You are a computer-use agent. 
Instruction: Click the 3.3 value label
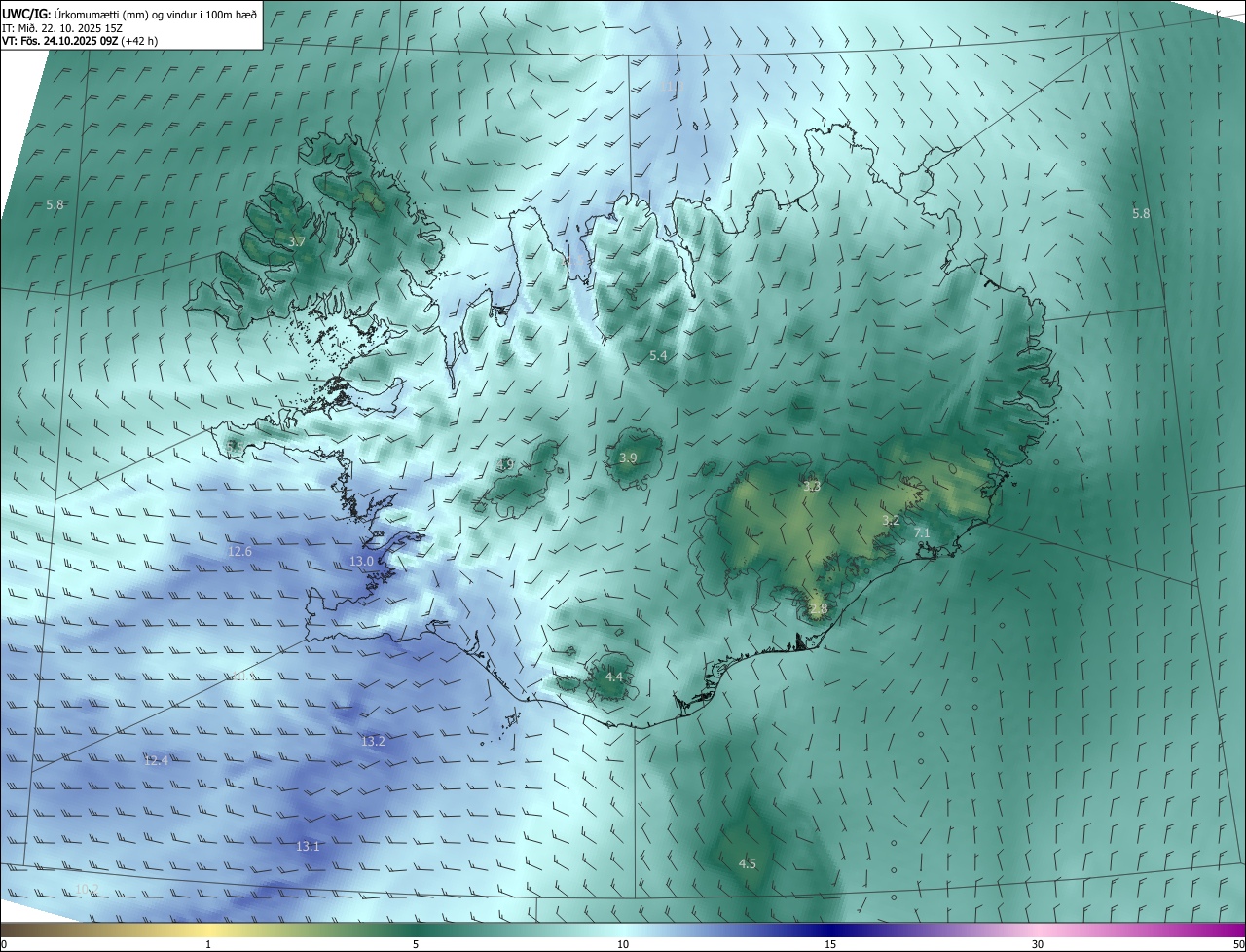pos(812,486)
